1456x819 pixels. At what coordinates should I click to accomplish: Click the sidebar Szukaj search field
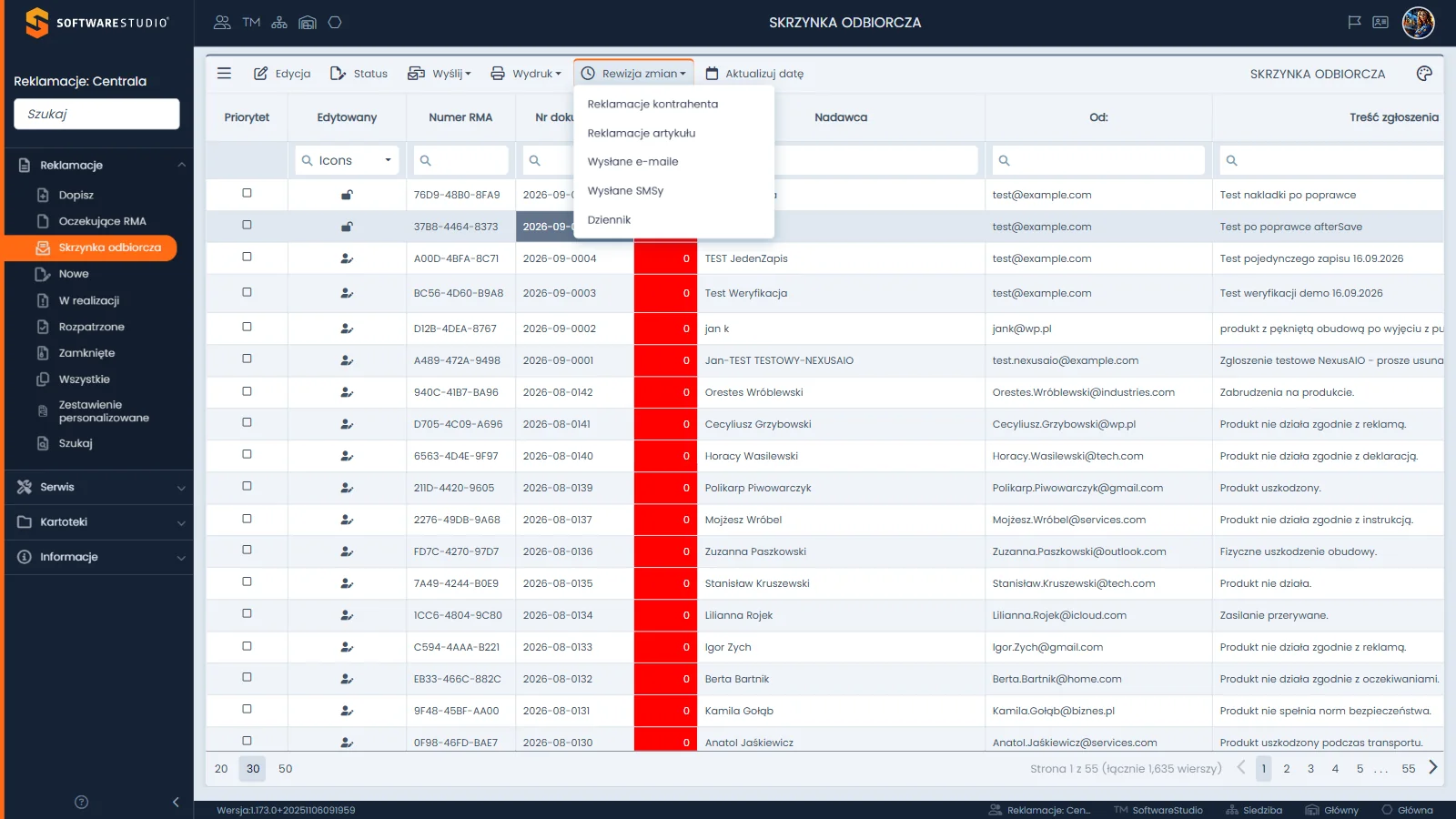click(x=96, y=114)
